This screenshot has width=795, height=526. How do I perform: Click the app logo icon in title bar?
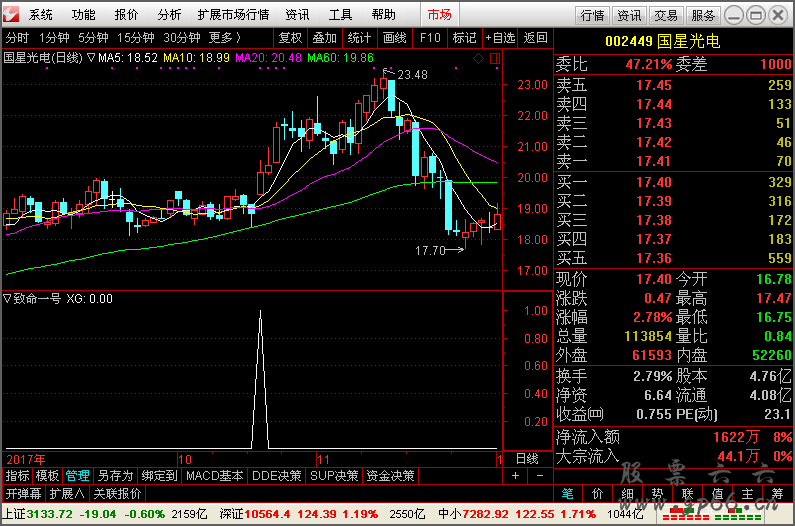(x=12, y=15)
